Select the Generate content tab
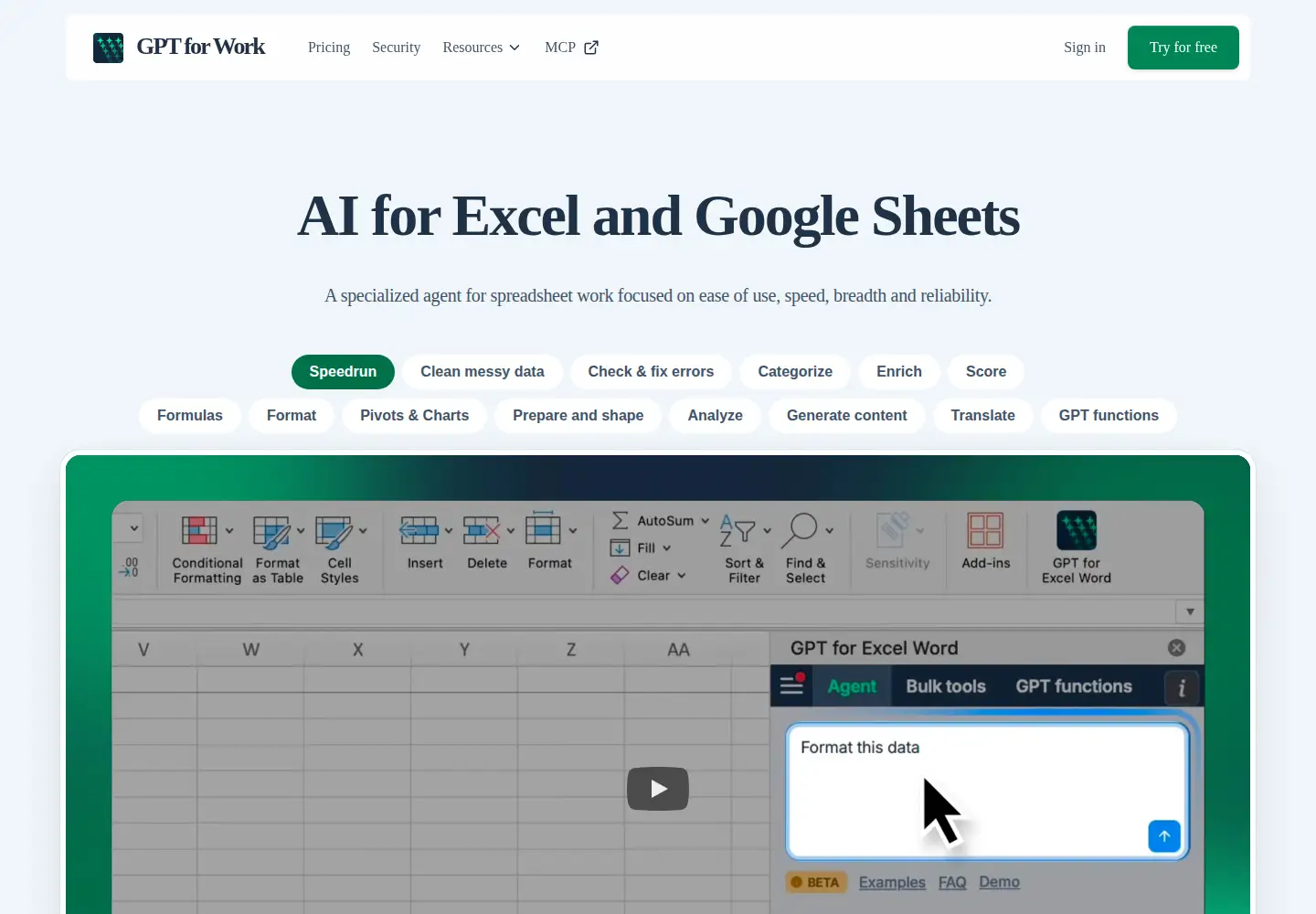Image resolution: width=1316 pixels, height=914 pixels. coord(847,416)
